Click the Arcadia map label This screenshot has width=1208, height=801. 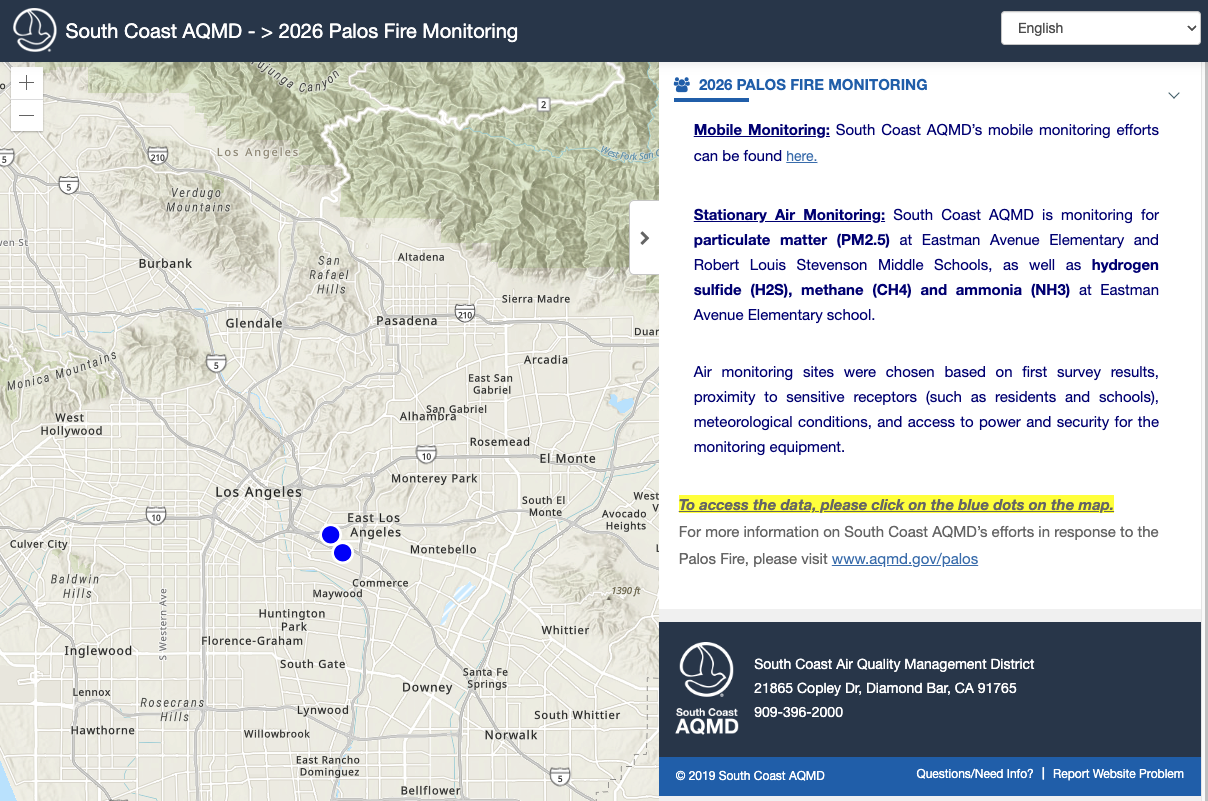pyautogui.click(x=545, y=360)
